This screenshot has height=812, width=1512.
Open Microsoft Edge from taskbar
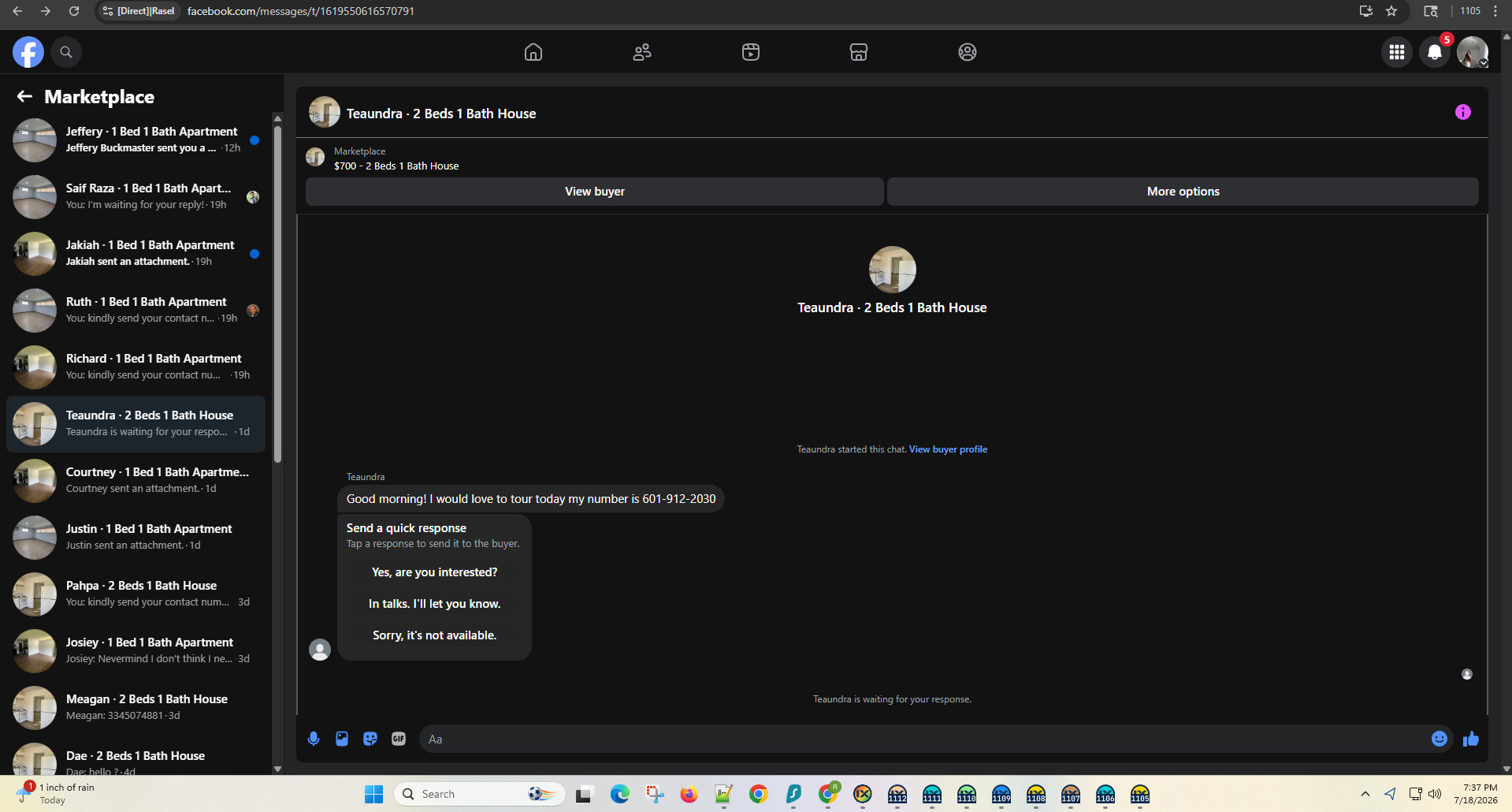pos(619,794)
